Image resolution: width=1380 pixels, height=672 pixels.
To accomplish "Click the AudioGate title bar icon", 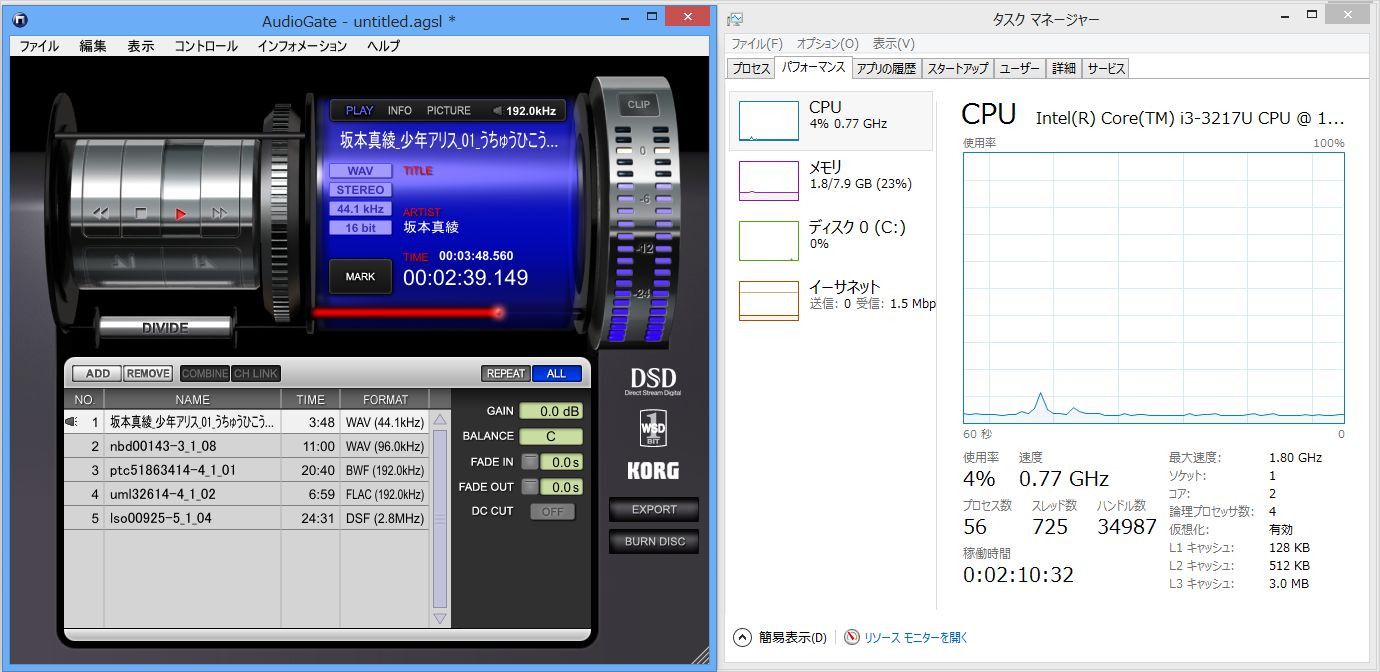I will (20, 18).
